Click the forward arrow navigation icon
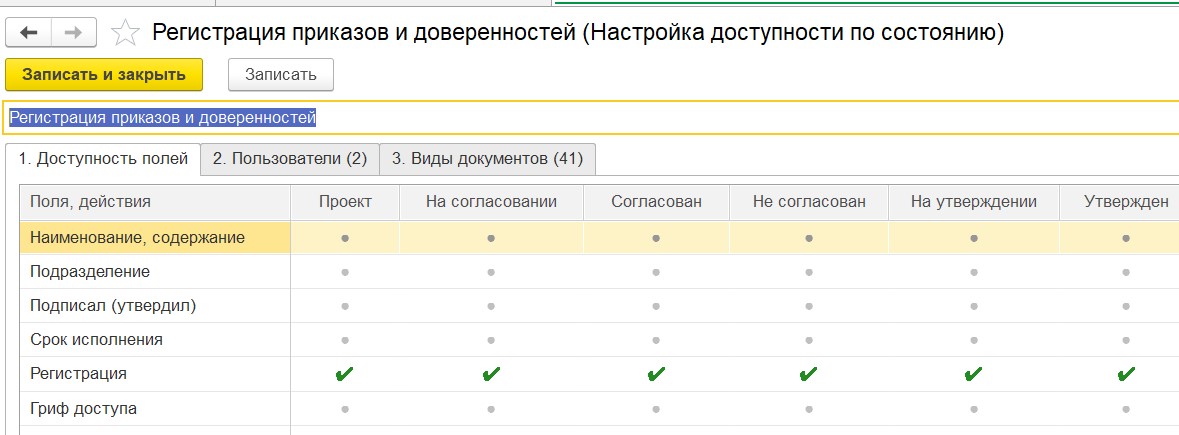The height and width of the screenshot is (435, 1179). tap(73, 32)
